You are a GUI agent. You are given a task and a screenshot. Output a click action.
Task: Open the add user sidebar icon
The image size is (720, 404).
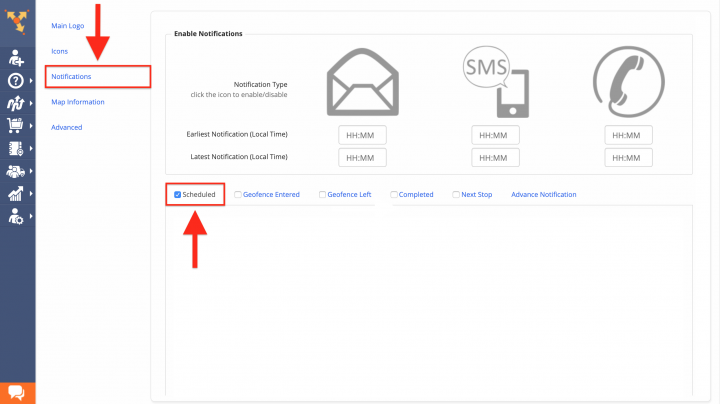(x=16, y=58)
